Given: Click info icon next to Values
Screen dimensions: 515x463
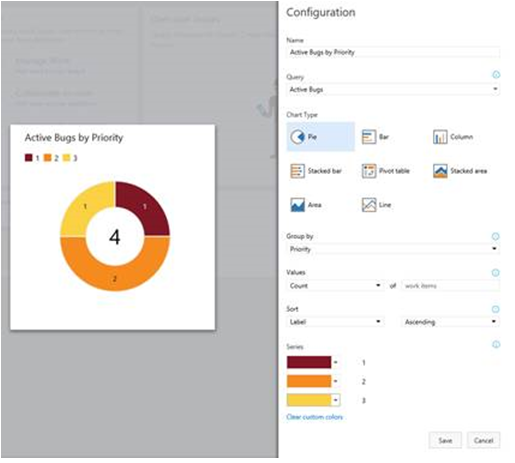Looking at the screenshot, I should (x=496, y=273).
